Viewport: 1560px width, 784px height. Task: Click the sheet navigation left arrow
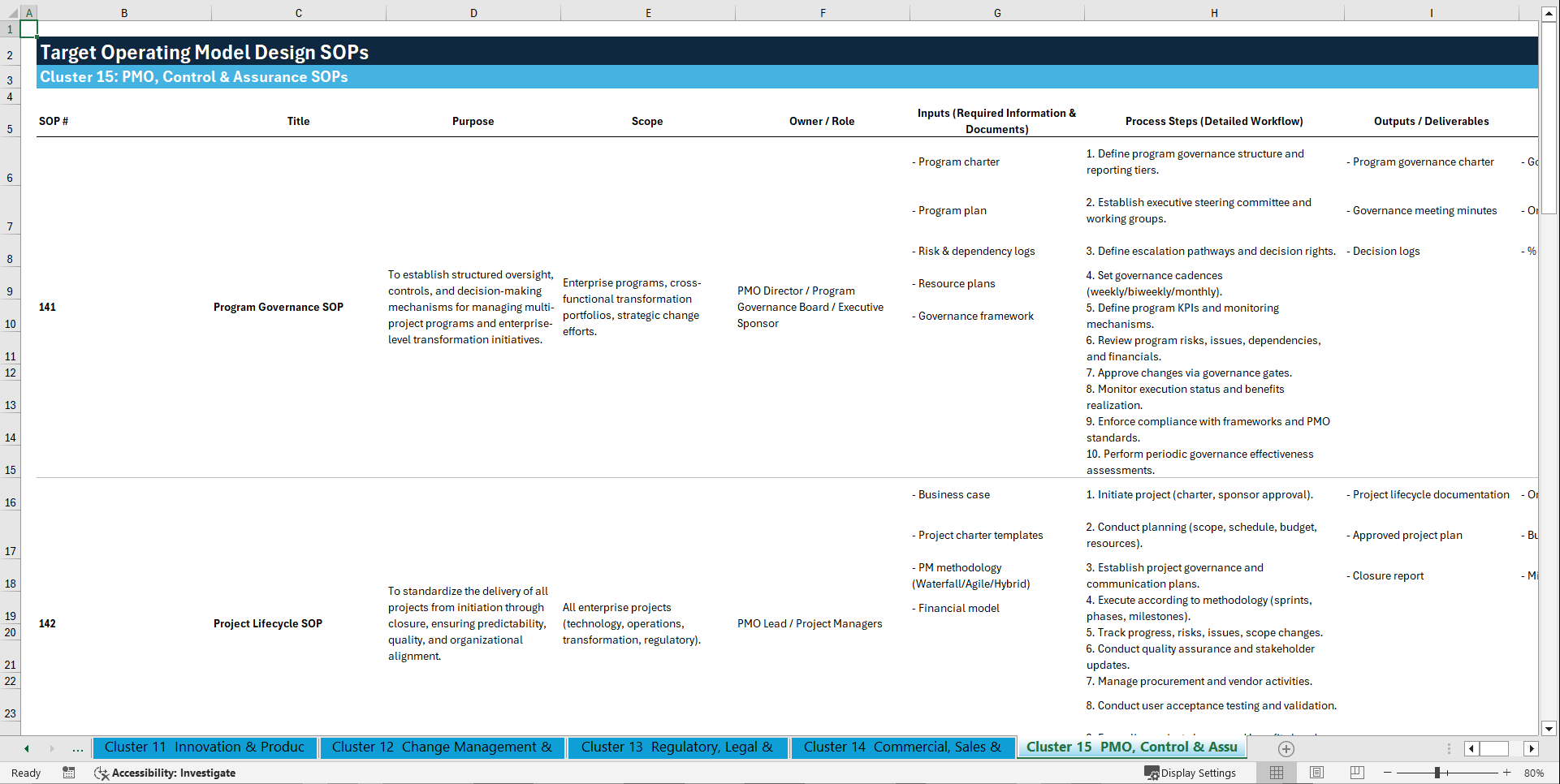[25, 748]
